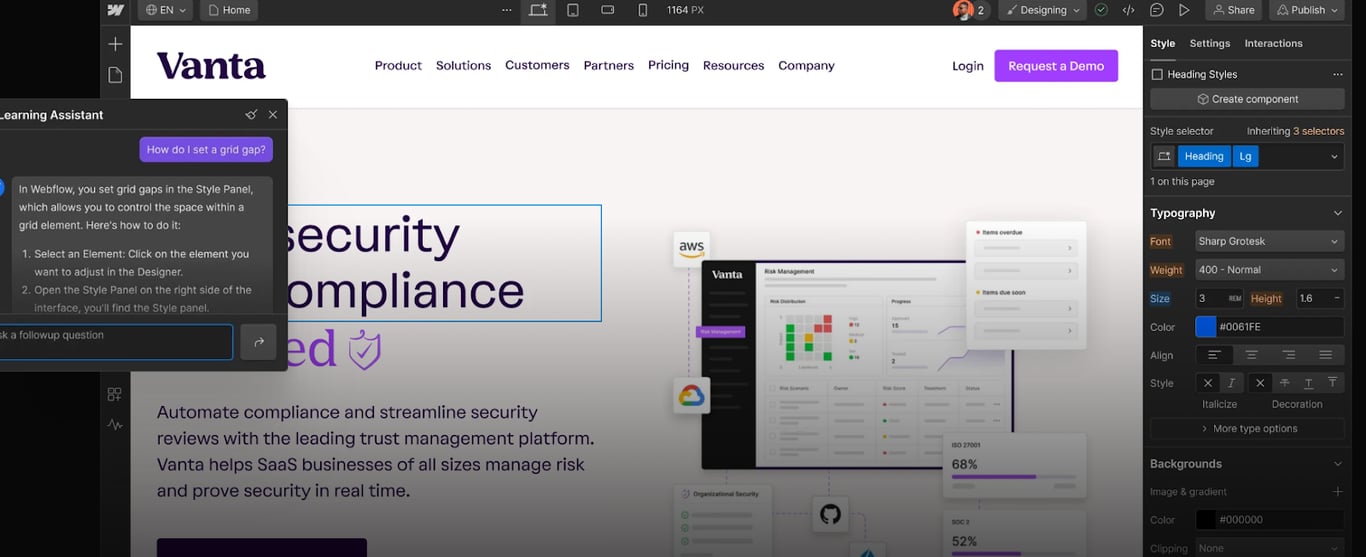Click the style selector state icon

(1163, 156)
